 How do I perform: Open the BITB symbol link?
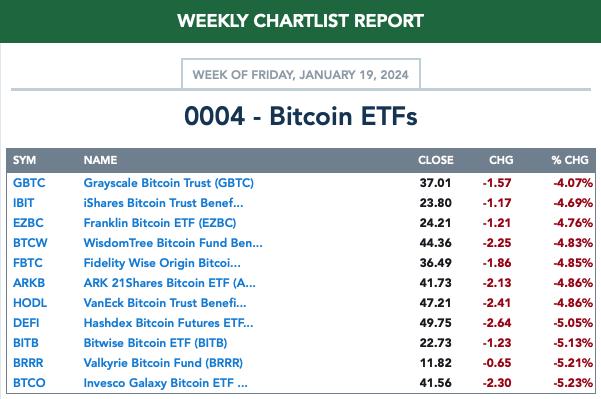coord(26,343)
